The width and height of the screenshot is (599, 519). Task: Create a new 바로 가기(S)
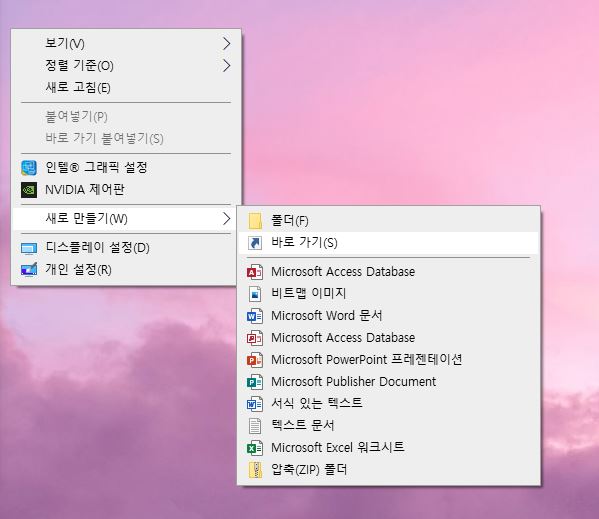[x=388, y=243]
